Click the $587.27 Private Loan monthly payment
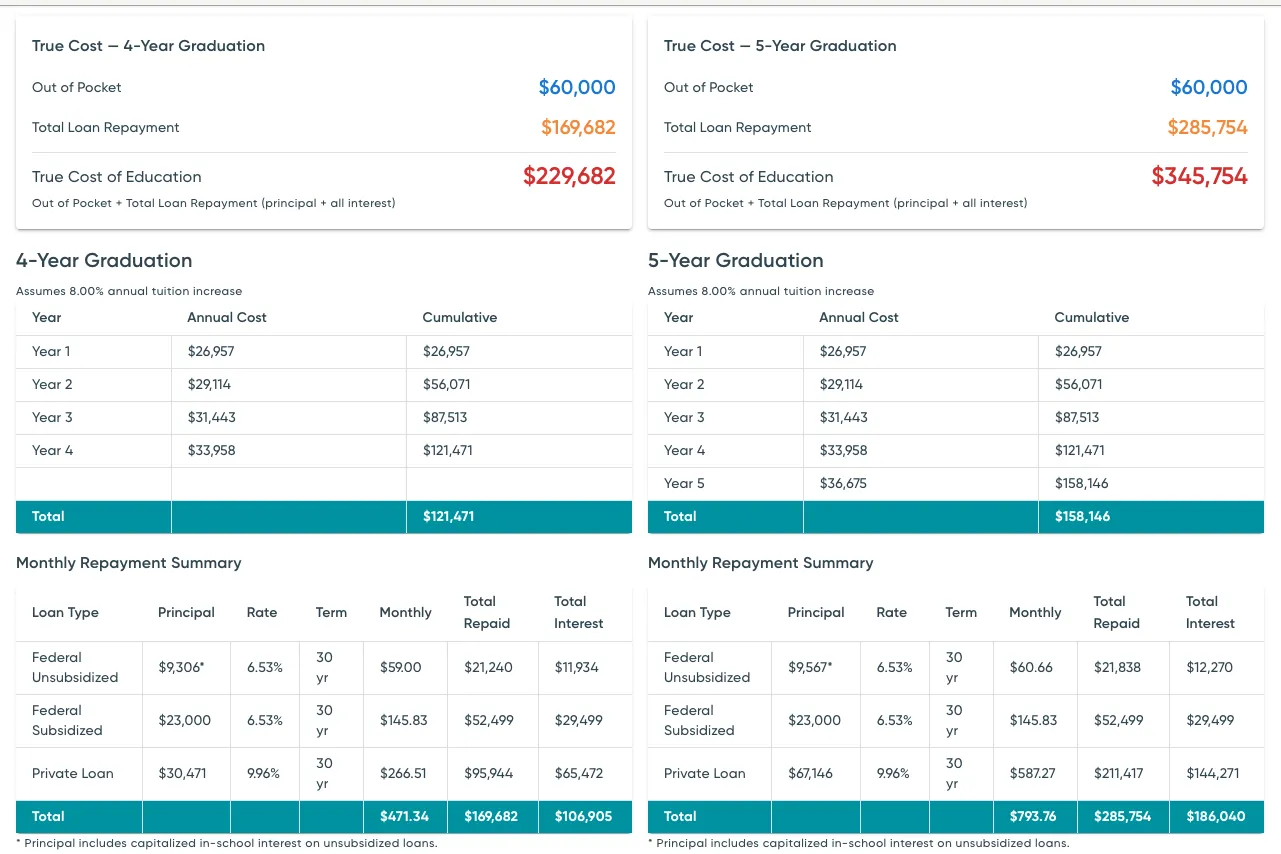Image resolution: width=1281 pixels, height=854 pixels. pos(1034,774)
